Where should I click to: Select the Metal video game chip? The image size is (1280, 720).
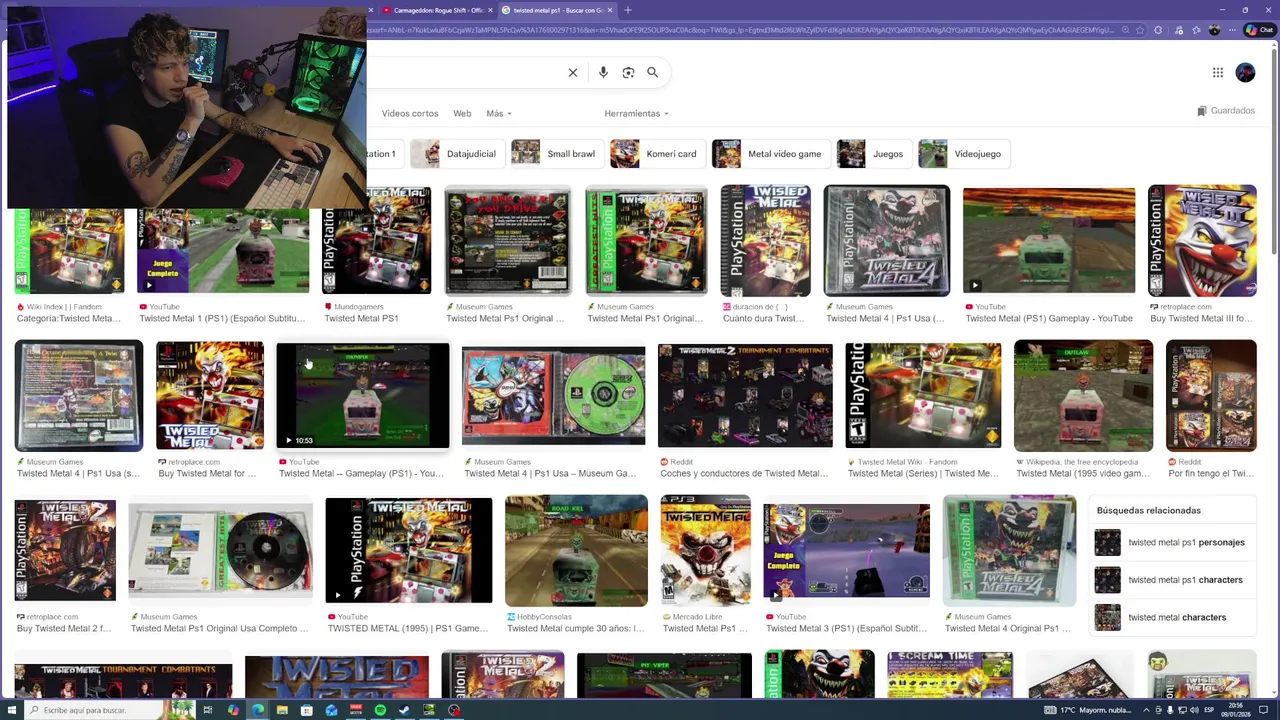(770, 154)
